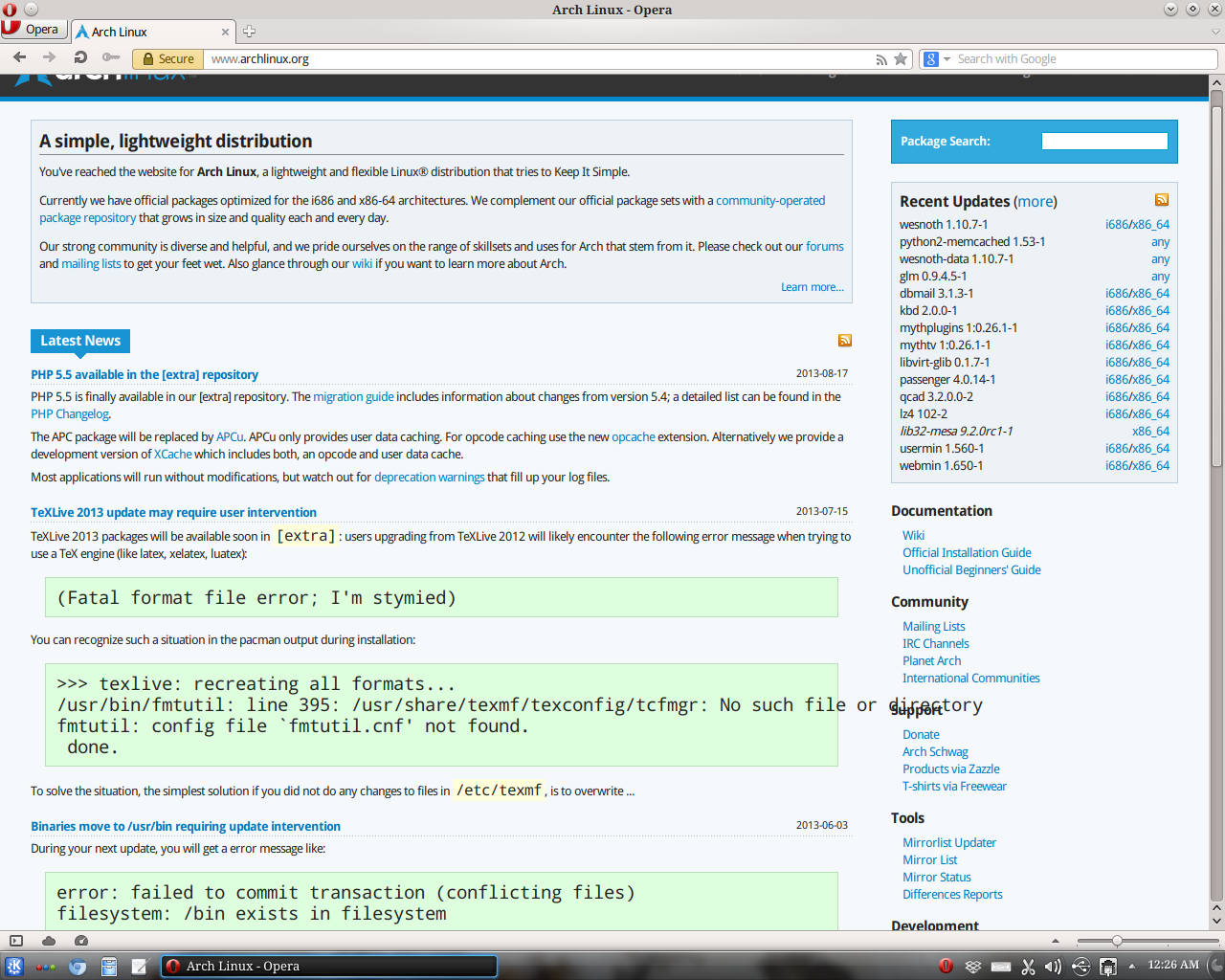Open Recent Updates RSS feed icon
Image resolution: width=1225 pixels, height=980 pixels.
1162,200
